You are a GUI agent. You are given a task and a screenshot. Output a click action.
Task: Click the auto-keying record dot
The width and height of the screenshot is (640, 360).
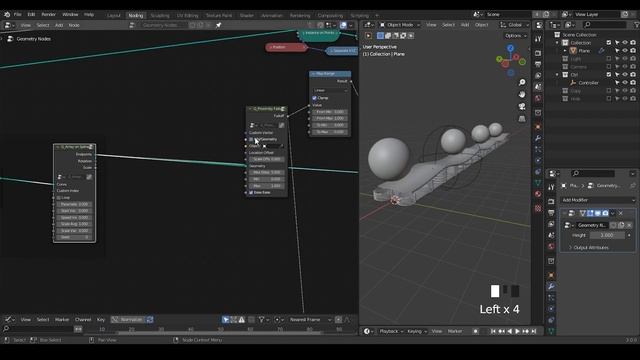coord(476,331)
